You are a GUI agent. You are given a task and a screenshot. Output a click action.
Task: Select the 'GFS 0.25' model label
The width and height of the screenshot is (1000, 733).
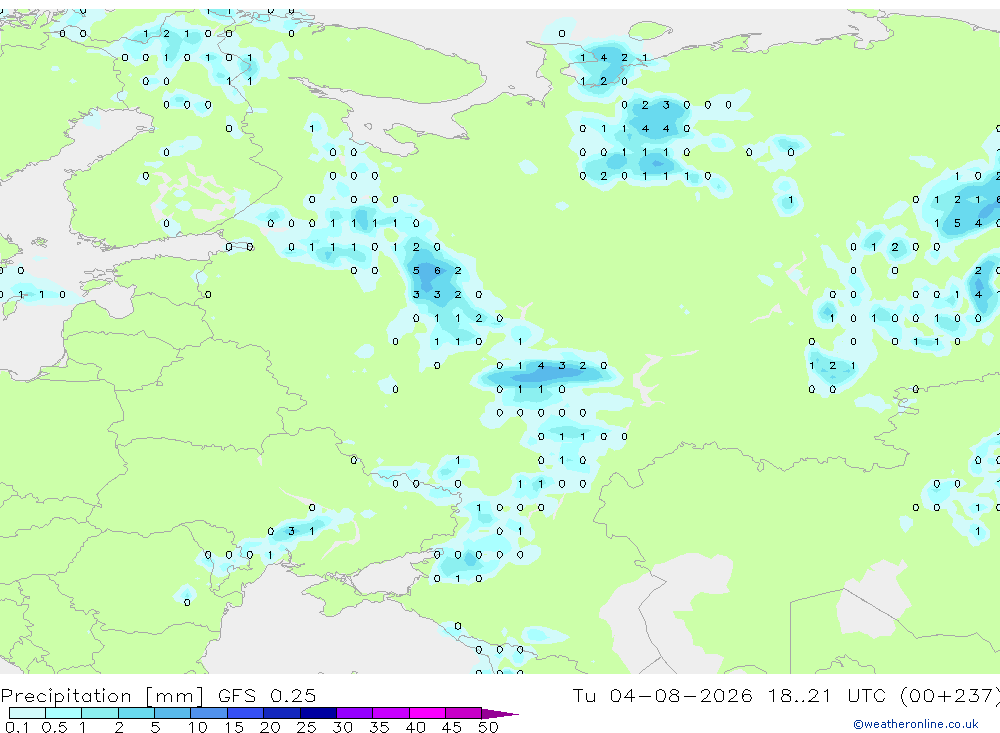point(267,695)
